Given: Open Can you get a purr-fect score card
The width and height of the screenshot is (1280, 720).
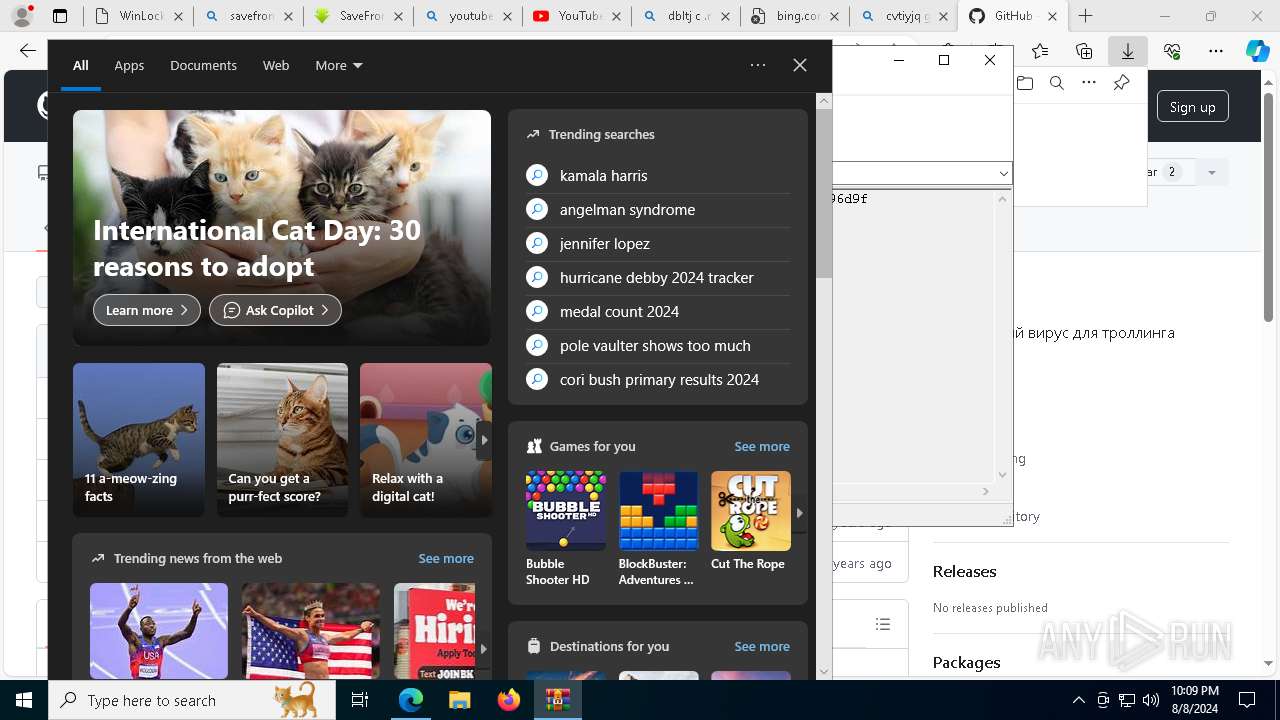Looking at the screenshot, I should 282,440.
